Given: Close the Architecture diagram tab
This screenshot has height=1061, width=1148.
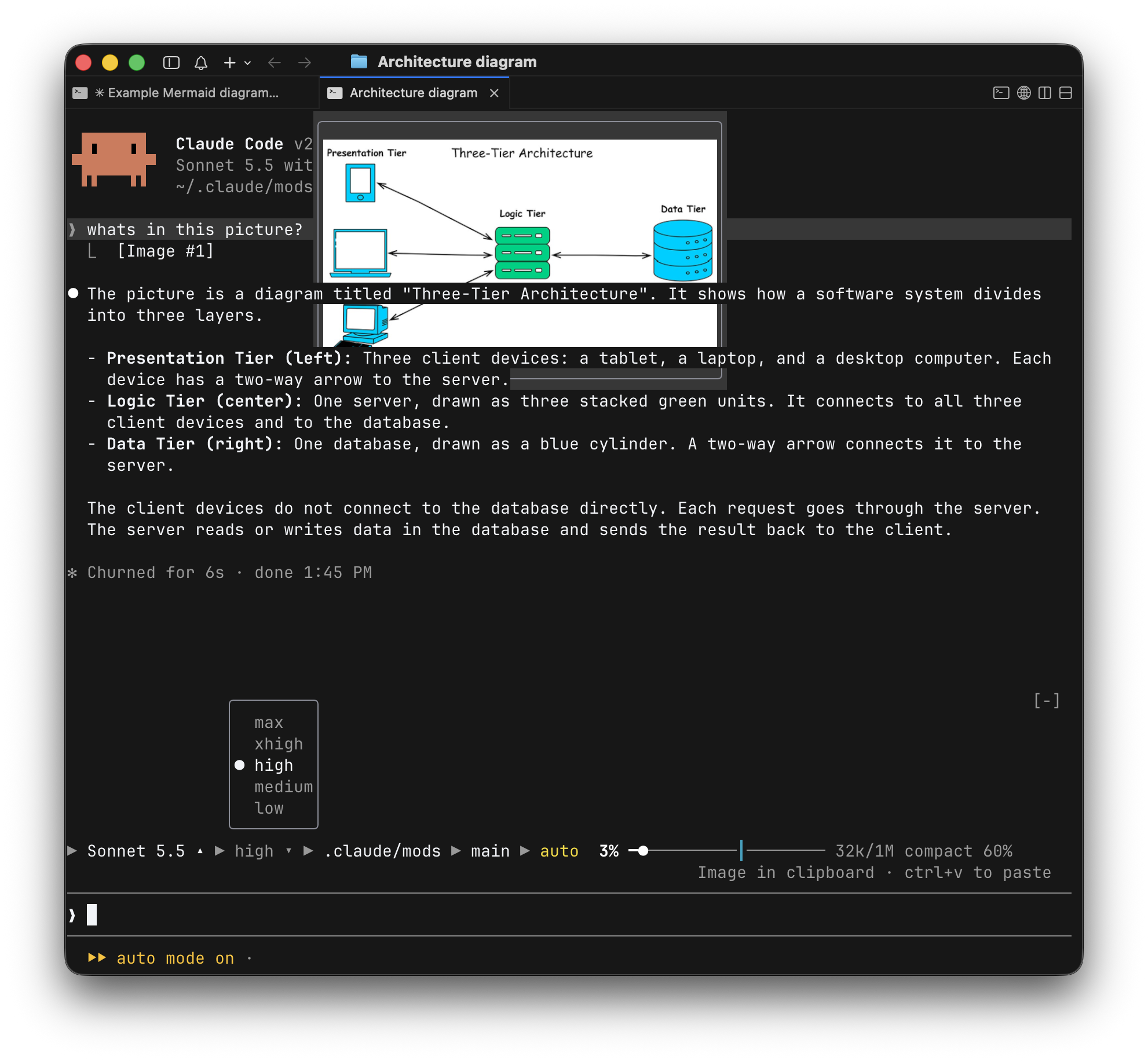Looking at the screenshot, I should (x=494, y=93).
